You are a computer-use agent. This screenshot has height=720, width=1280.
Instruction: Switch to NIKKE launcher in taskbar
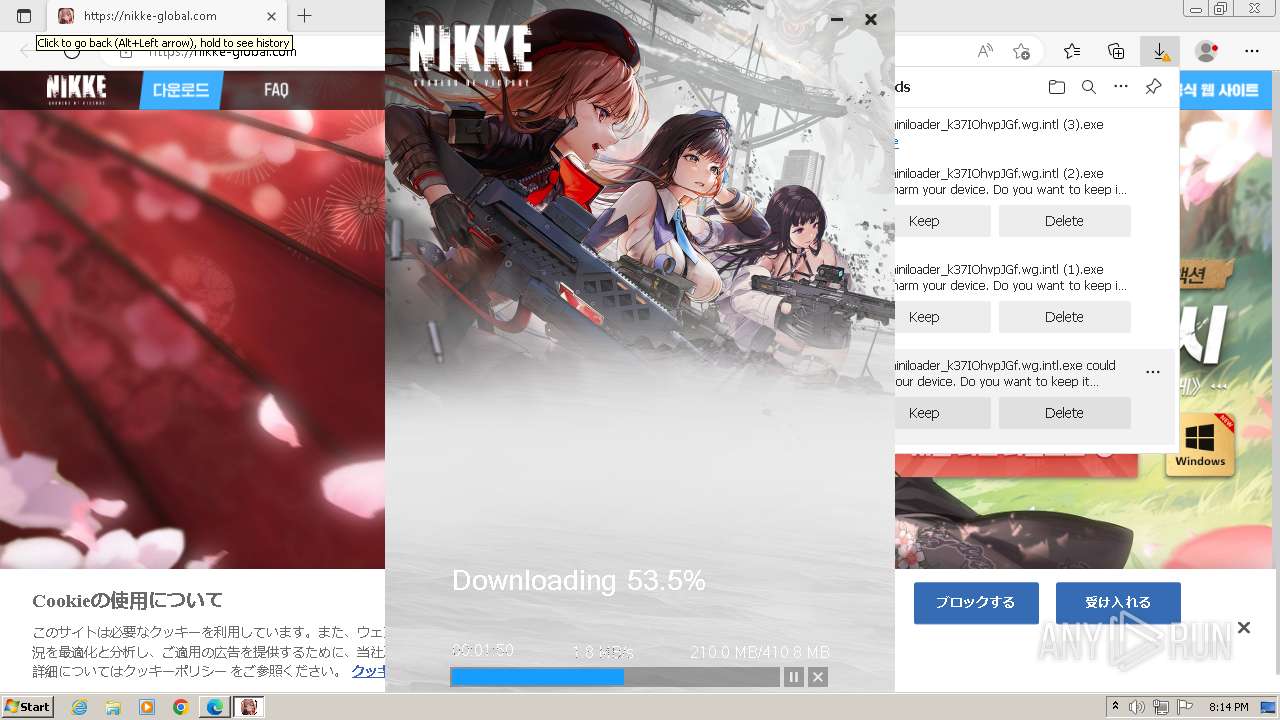point(249,707)
